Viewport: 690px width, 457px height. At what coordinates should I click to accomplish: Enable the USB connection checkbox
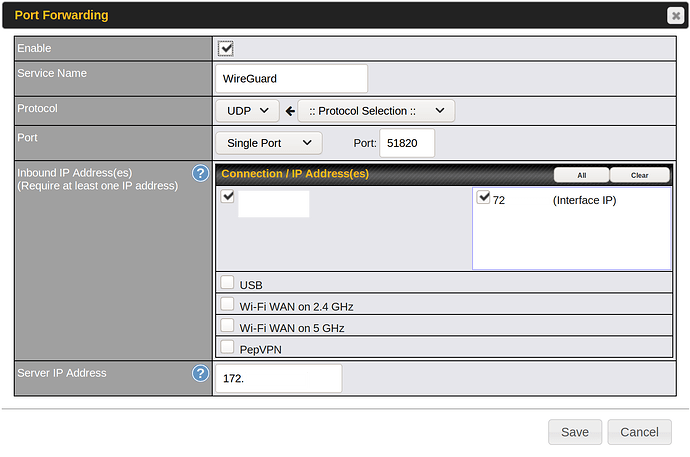pos(228,284)
